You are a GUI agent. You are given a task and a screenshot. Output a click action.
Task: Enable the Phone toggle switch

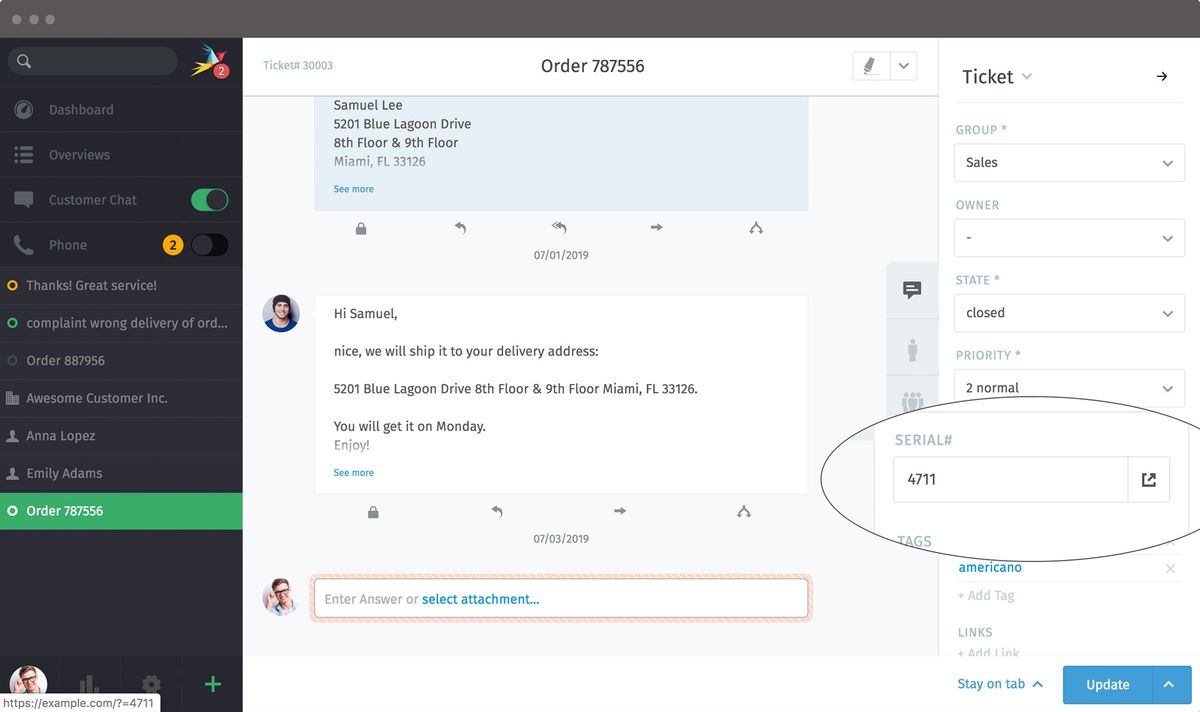click(209, 245)
